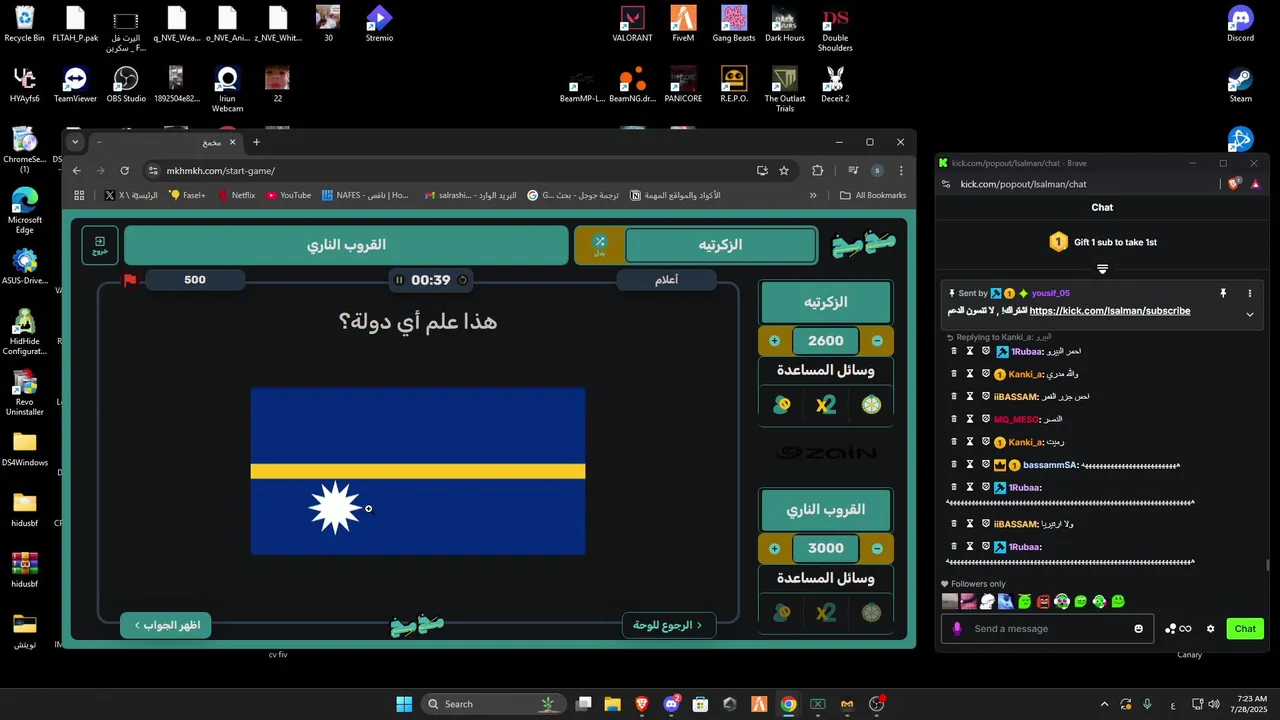Screen dimensions: 1280x720
Task: Click the خروج exit icon in the game
Action: [100, 245]
